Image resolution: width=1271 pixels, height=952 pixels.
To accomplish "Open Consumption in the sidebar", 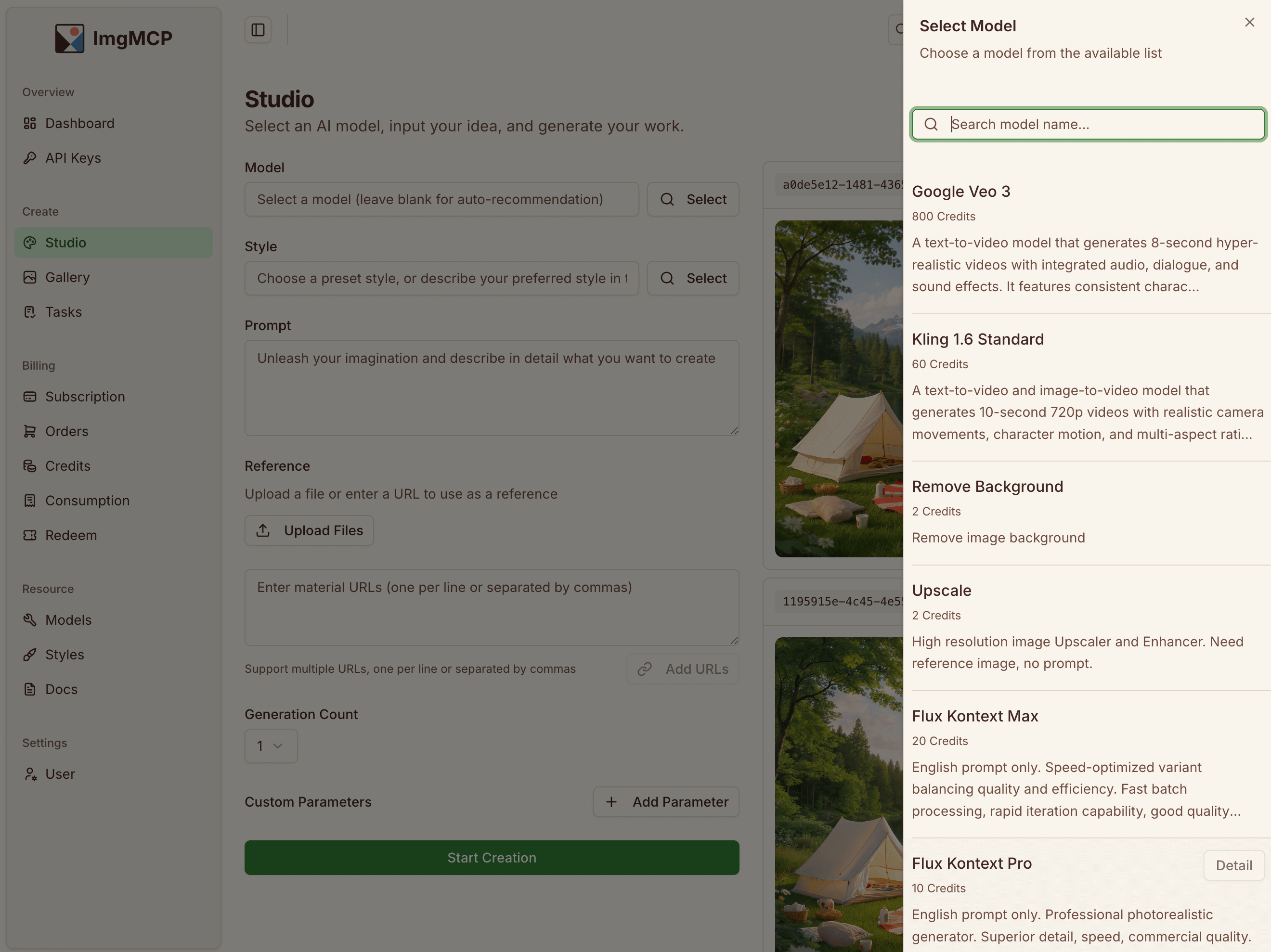I will pyautogui.click(x=113, y=501).
